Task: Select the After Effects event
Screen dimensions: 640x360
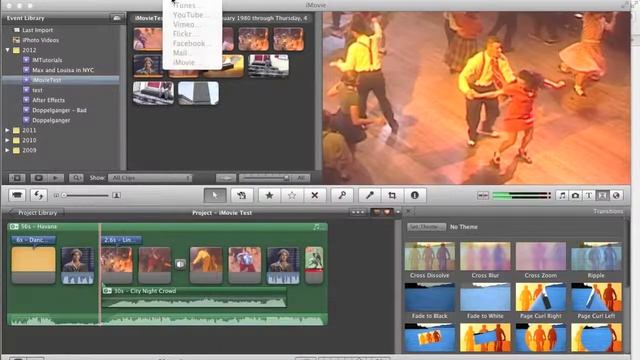Action: [x=48, y=100]
